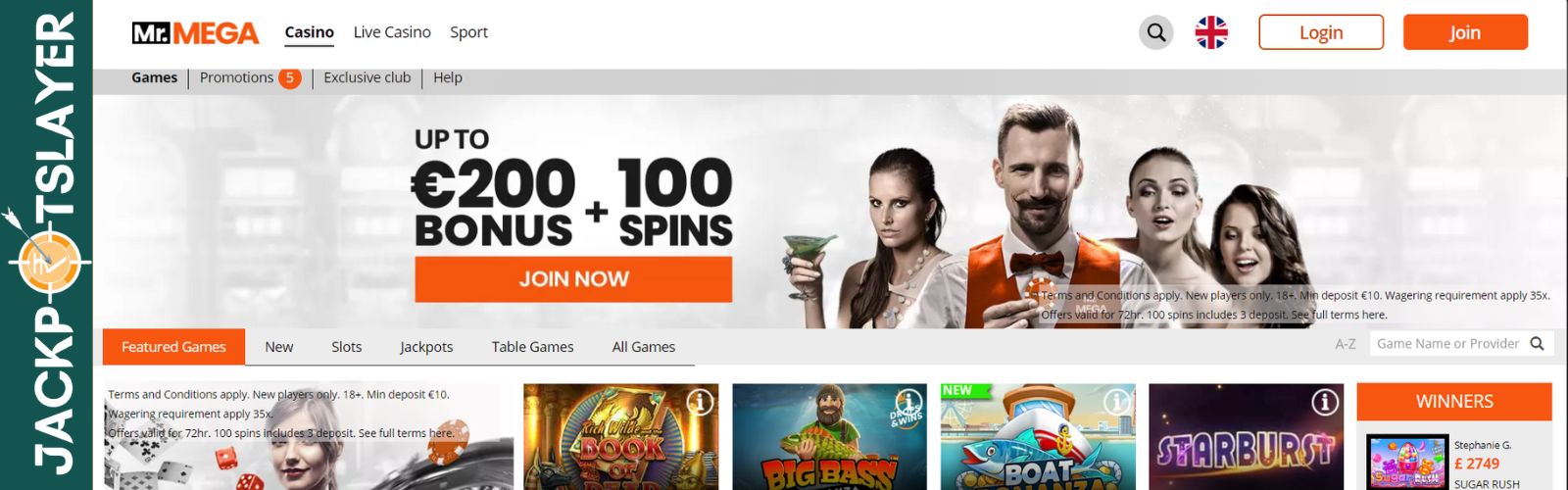Switch to the Live Casino section
This screenshot has width=1568, height=490.
(x=392, y=32)
